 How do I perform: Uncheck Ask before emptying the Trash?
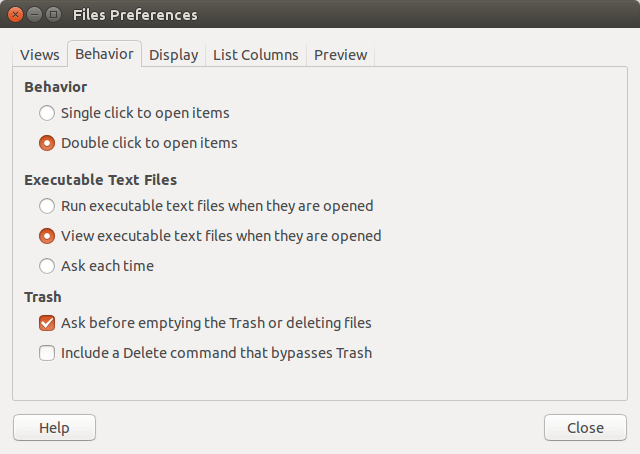[47, 323]
